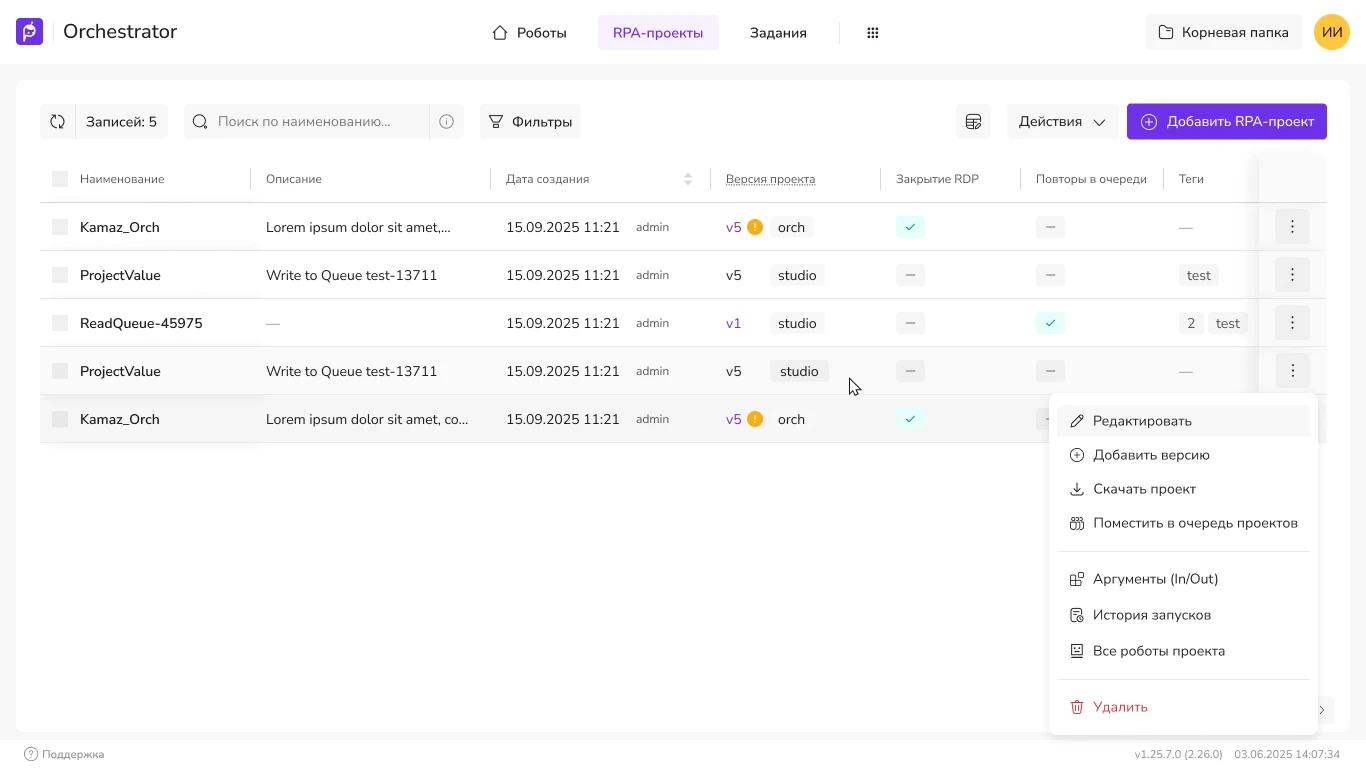Check the first Kamaz_Orch row checkbox
The image size is (1366, 768).
point(60,227)
